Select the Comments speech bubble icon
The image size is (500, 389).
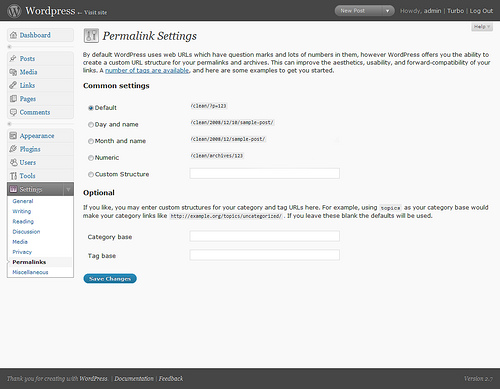pos(13,112)
